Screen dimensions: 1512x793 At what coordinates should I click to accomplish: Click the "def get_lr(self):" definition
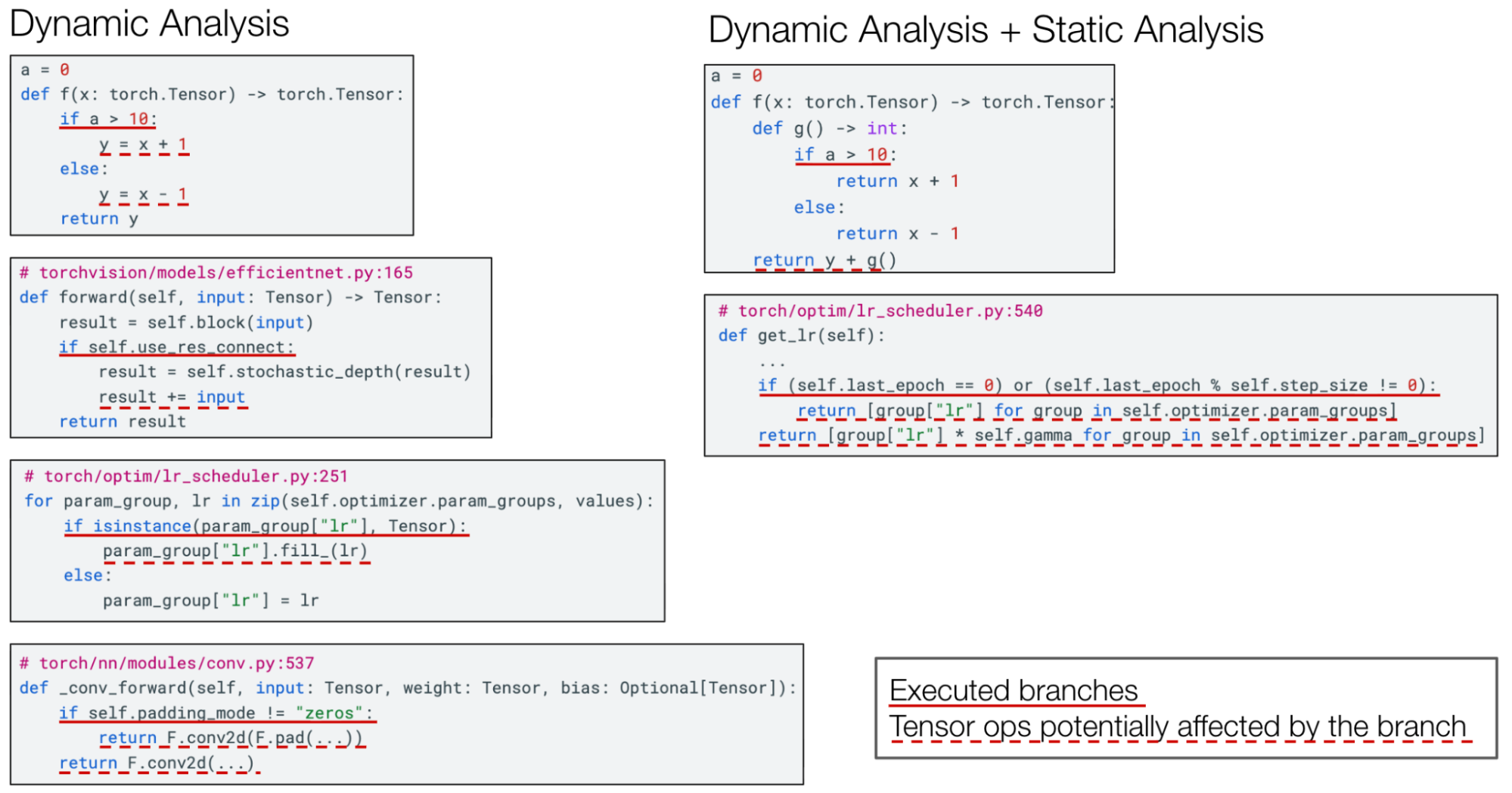tap(800, 335)
